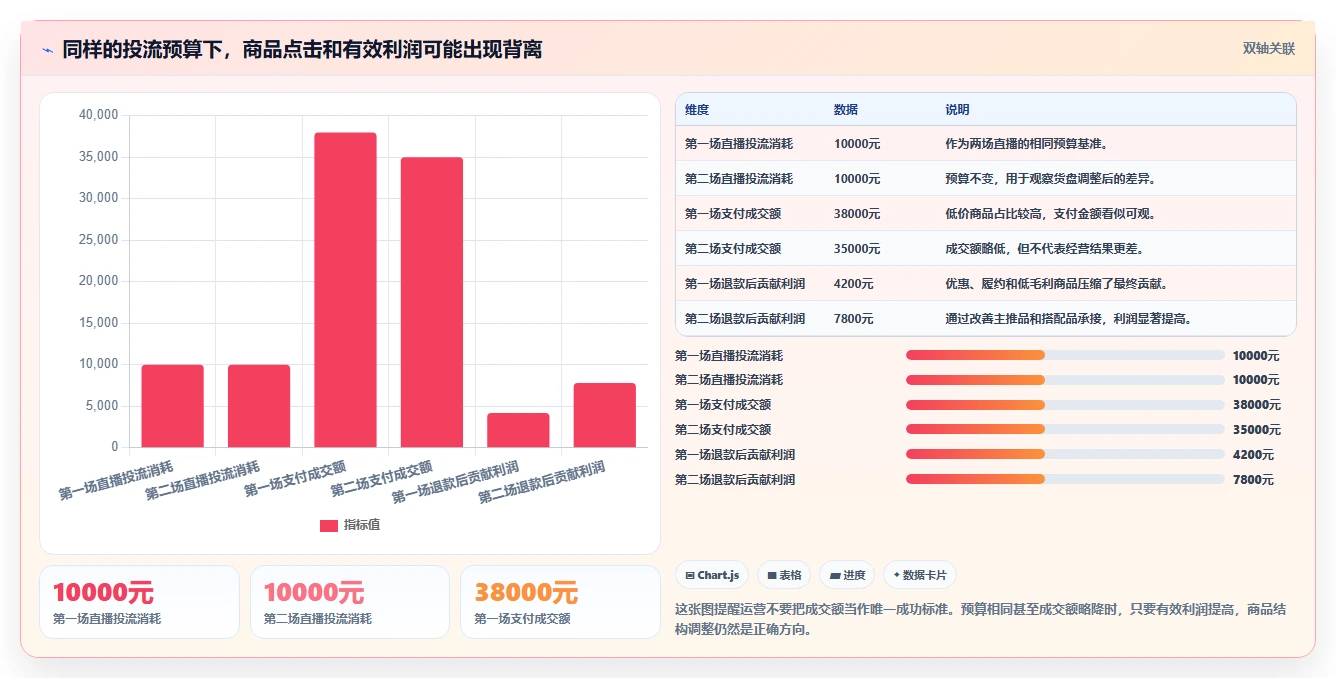Click the pink 10000元 第二场直播投流消耗 data card
Image resolution: width=1336 pixels, height=678 pixels.
pyautogui.click(x=350, y=602)
